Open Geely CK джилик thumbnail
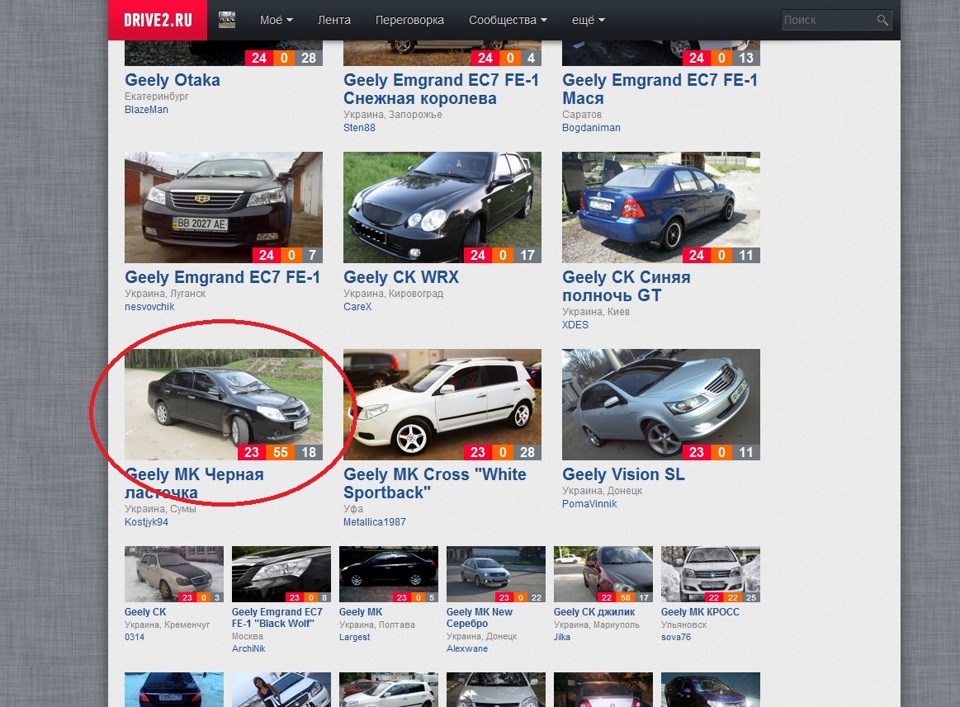 pos(603,574)
